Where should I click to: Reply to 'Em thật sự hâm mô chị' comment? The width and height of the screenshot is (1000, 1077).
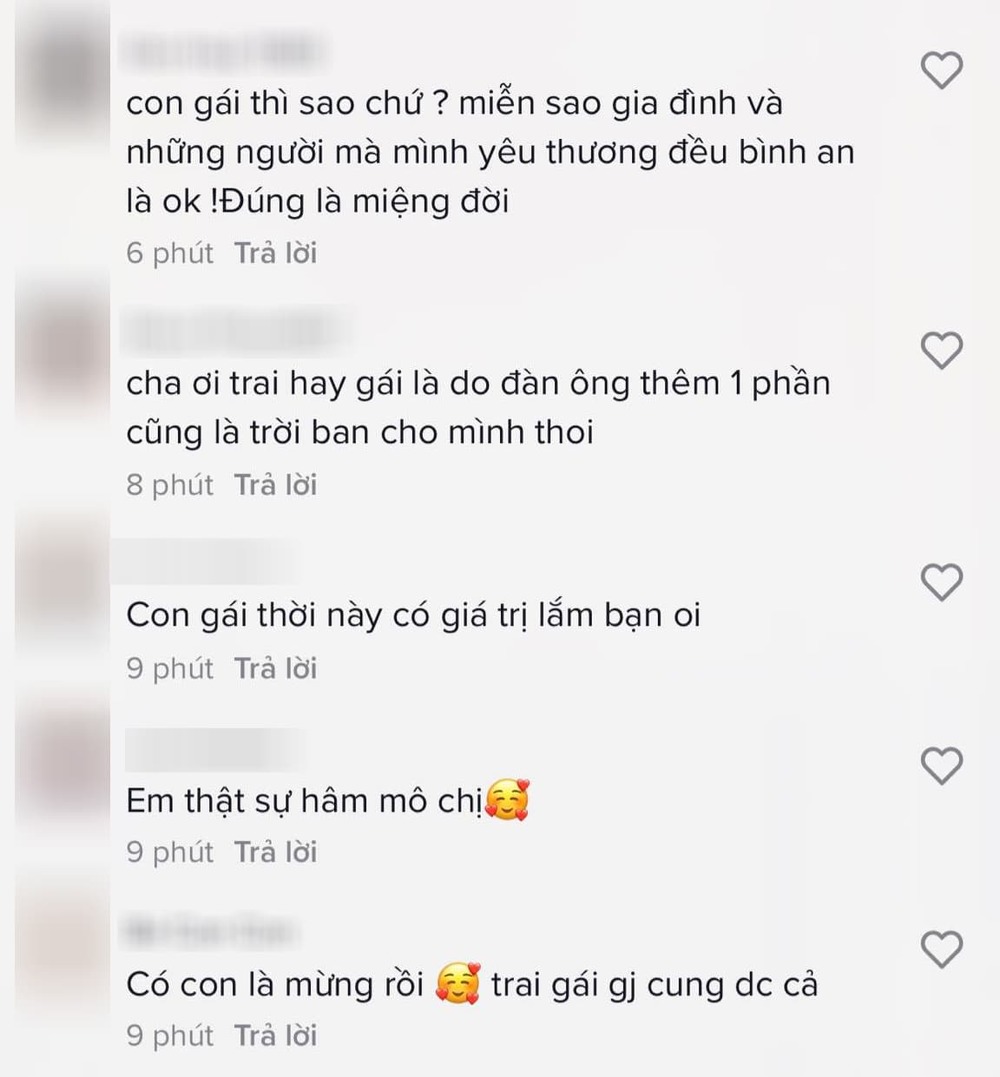point(275,852)
